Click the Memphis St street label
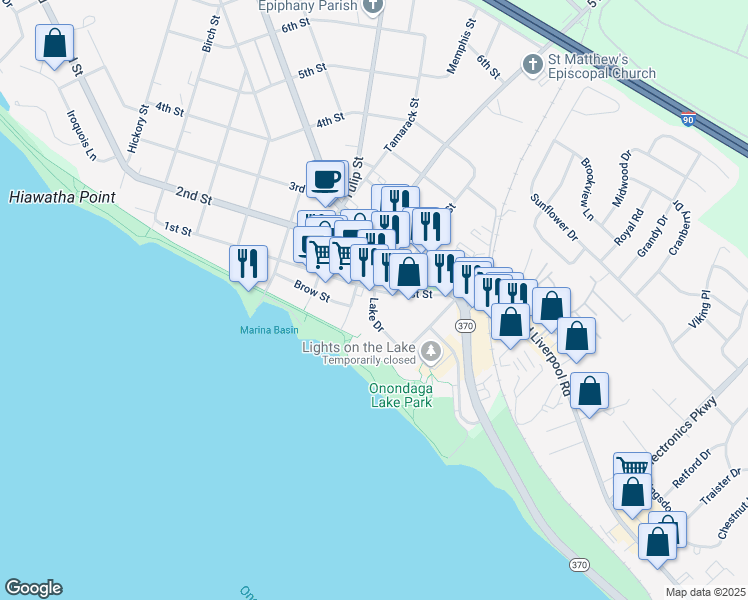Image resolution: width=748 pixels, height=600 pixels. [x=461, y=46]
